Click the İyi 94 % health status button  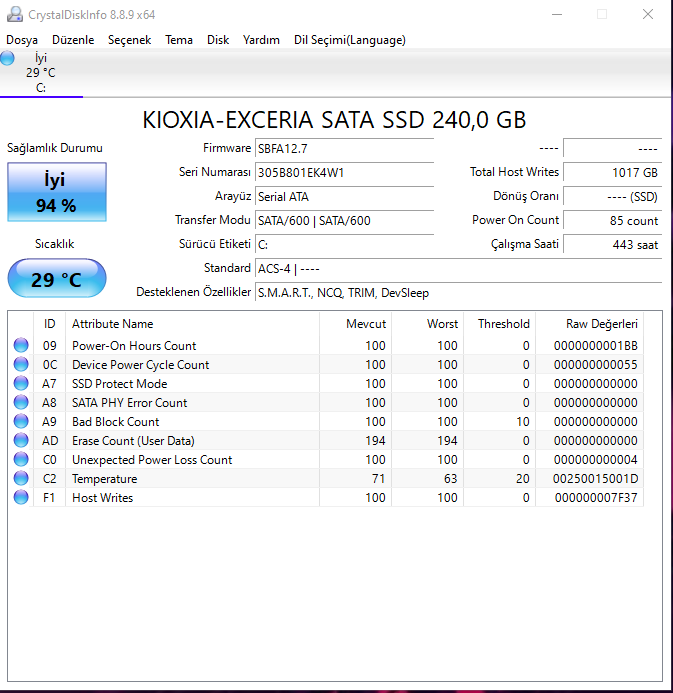(57, 192)
